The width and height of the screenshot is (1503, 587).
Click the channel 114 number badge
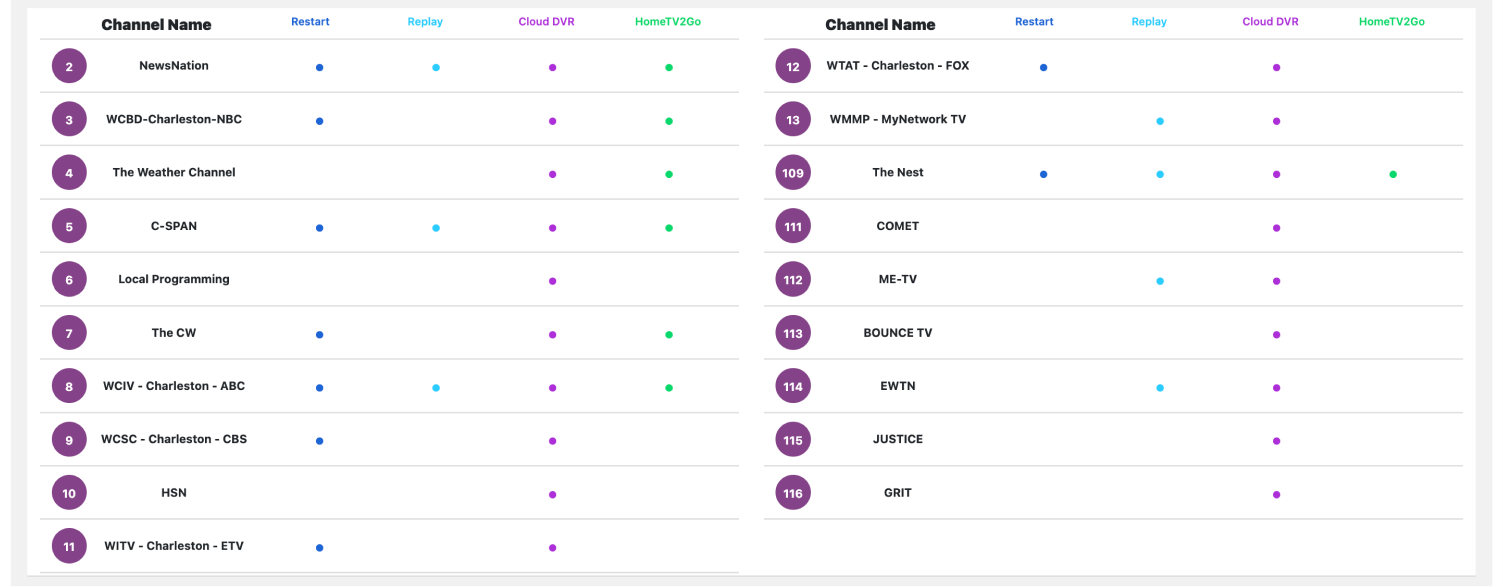tap(793, 387)
